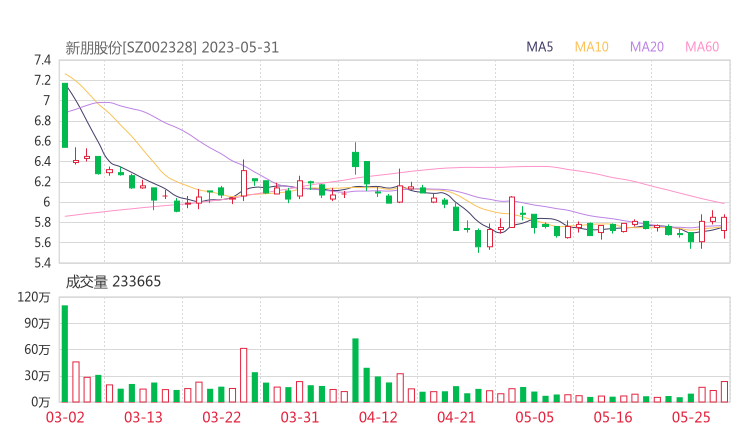Click the 7.2 price axis label
Image resolution: width=740 pixels, height=440 pixels.
pyautogui.click(x=42, y=80)
